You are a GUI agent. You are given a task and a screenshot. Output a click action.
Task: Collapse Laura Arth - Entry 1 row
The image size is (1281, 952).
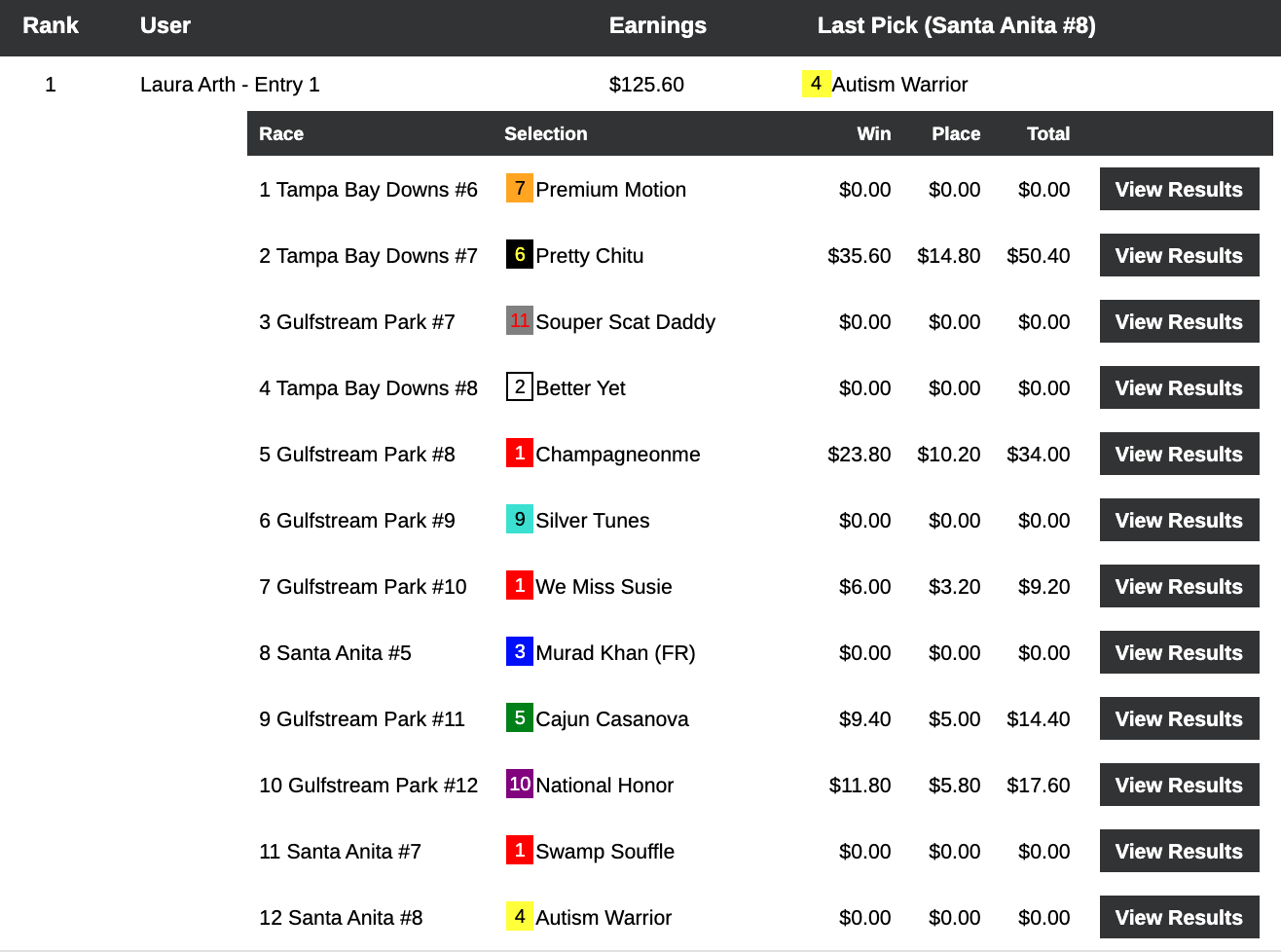(x=230, y=85)
